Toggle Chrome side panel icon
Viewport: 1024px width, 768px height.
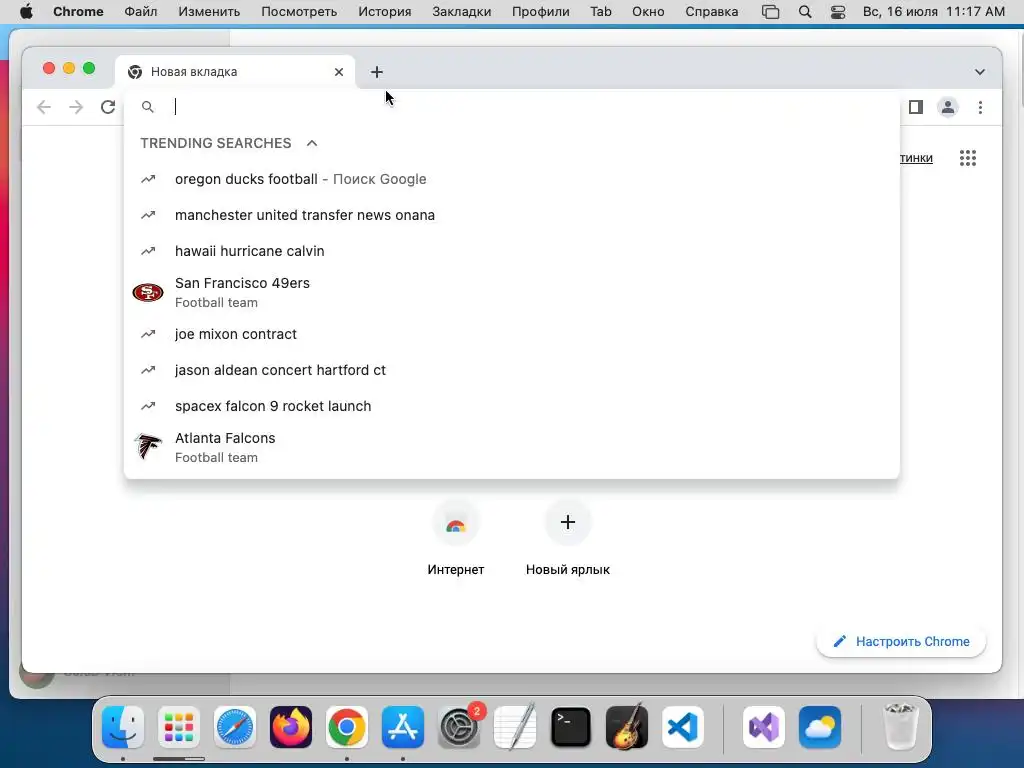coord(916,106)
